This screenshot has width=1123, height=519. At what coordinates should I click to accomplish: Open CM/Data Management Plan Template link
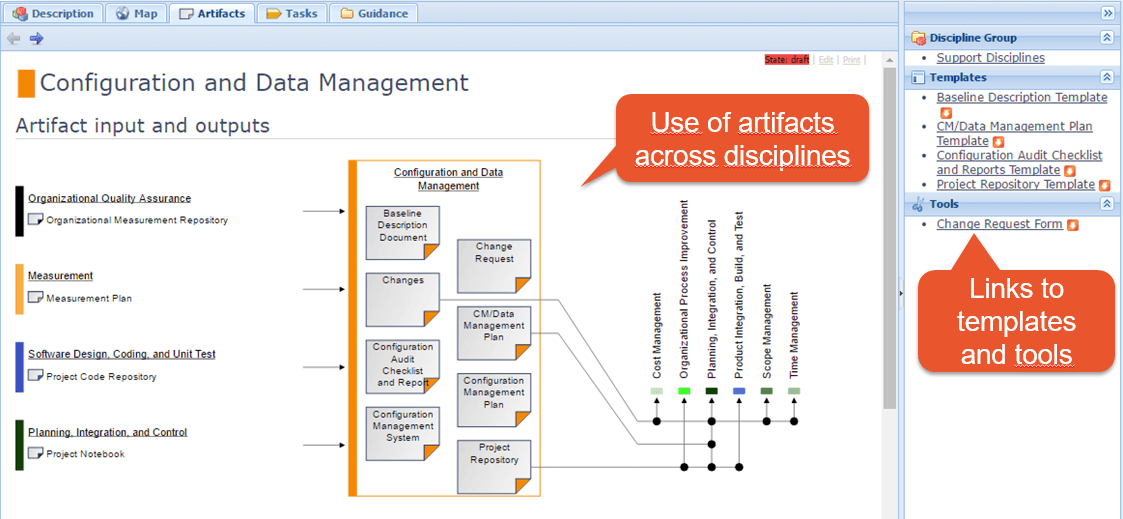1015,134
